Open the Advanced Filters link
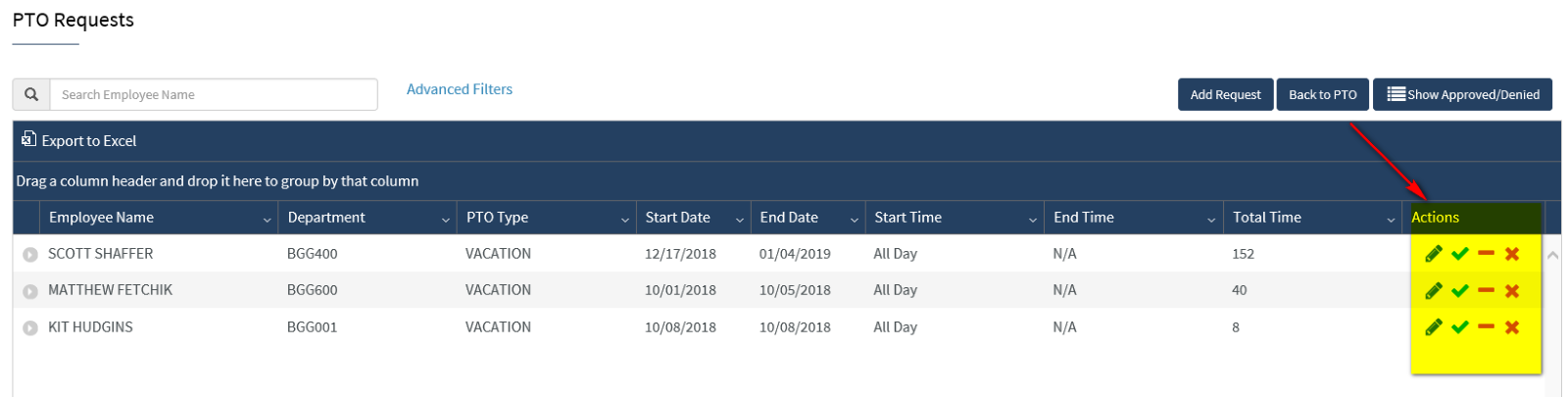1568x397 pixels. (x=460, y=89)
